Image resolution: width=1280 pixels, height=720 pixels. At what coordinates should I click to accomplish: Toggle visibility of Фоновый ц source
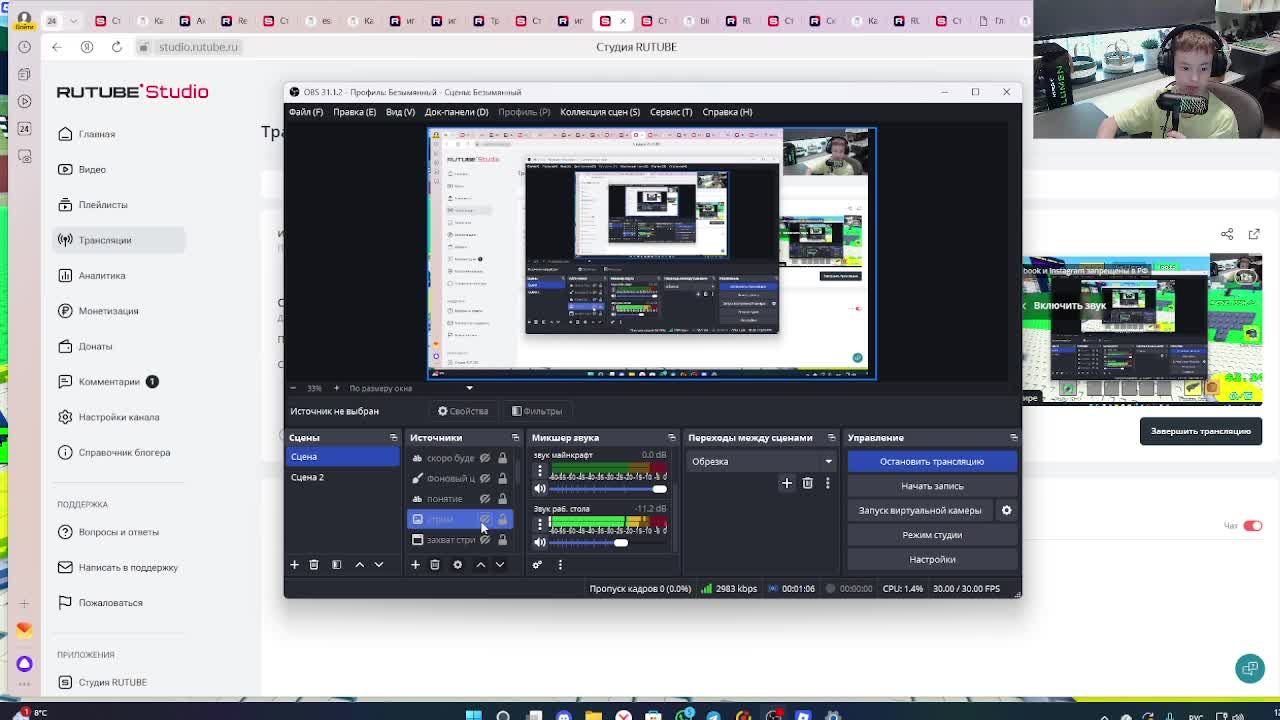pos(485,478)
